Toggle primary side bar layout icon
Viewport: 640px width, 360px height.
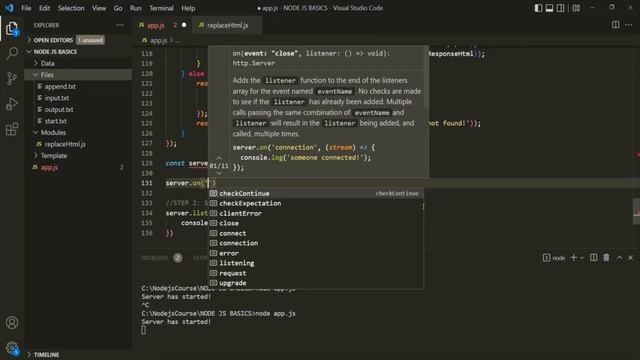tap(538, 8)
